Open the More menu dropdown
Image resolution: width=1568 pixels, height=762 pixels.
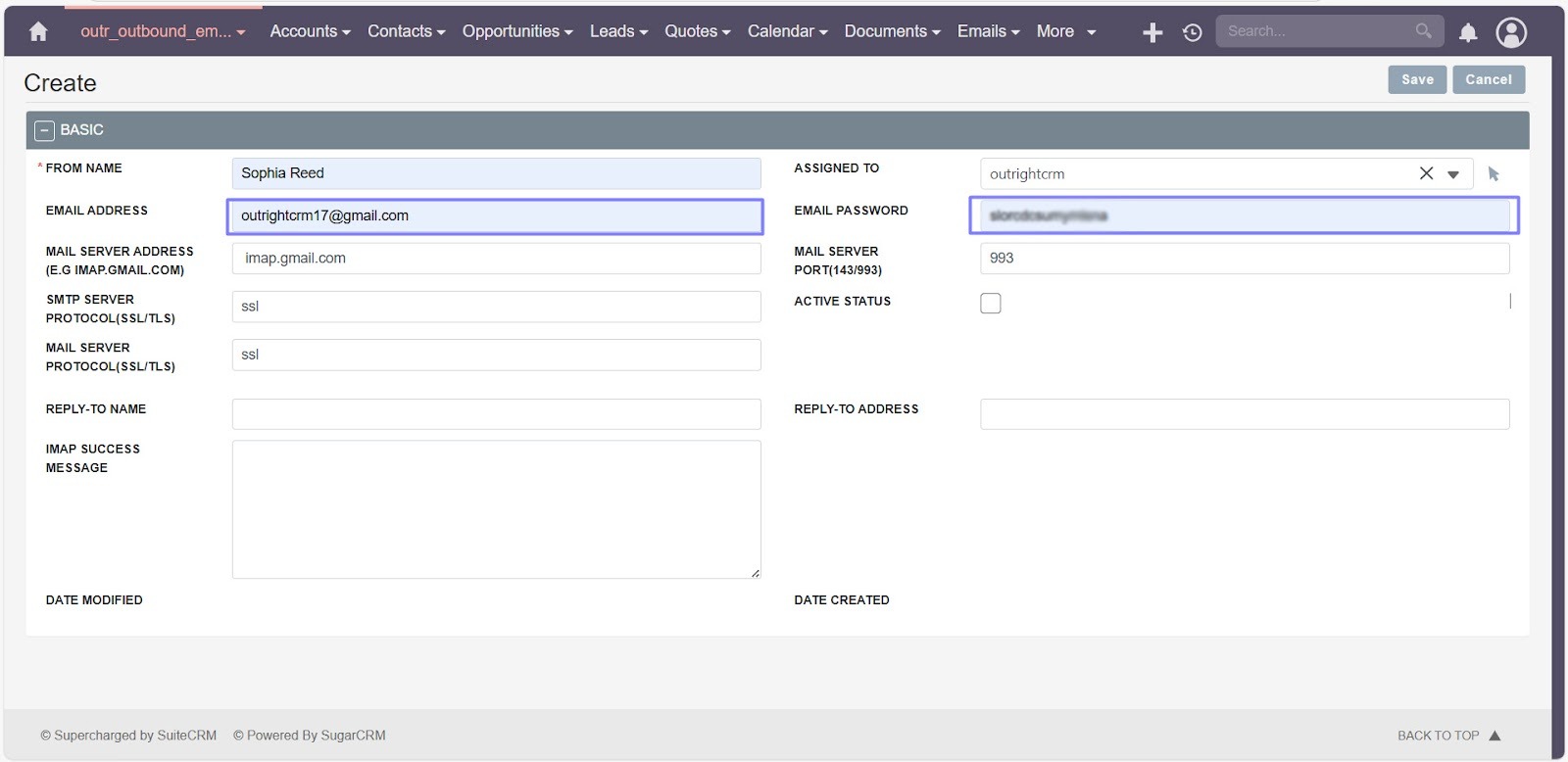(1065, 31)
